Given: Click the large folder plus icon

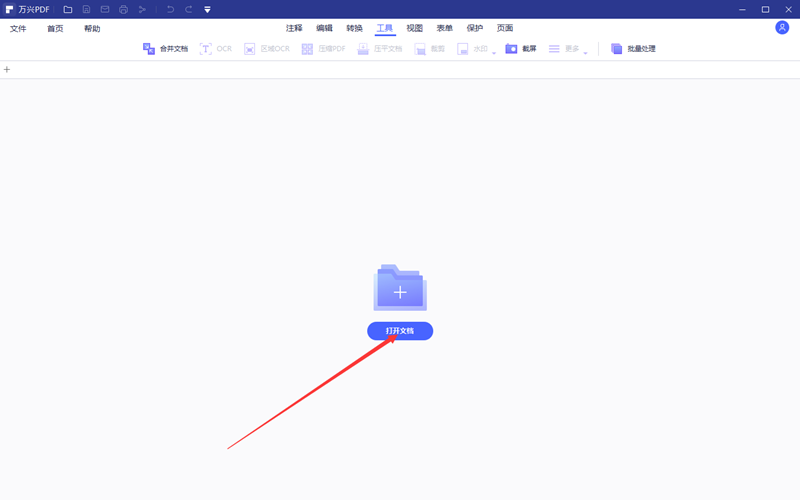Looking at the screenshot, I should 400,288.
